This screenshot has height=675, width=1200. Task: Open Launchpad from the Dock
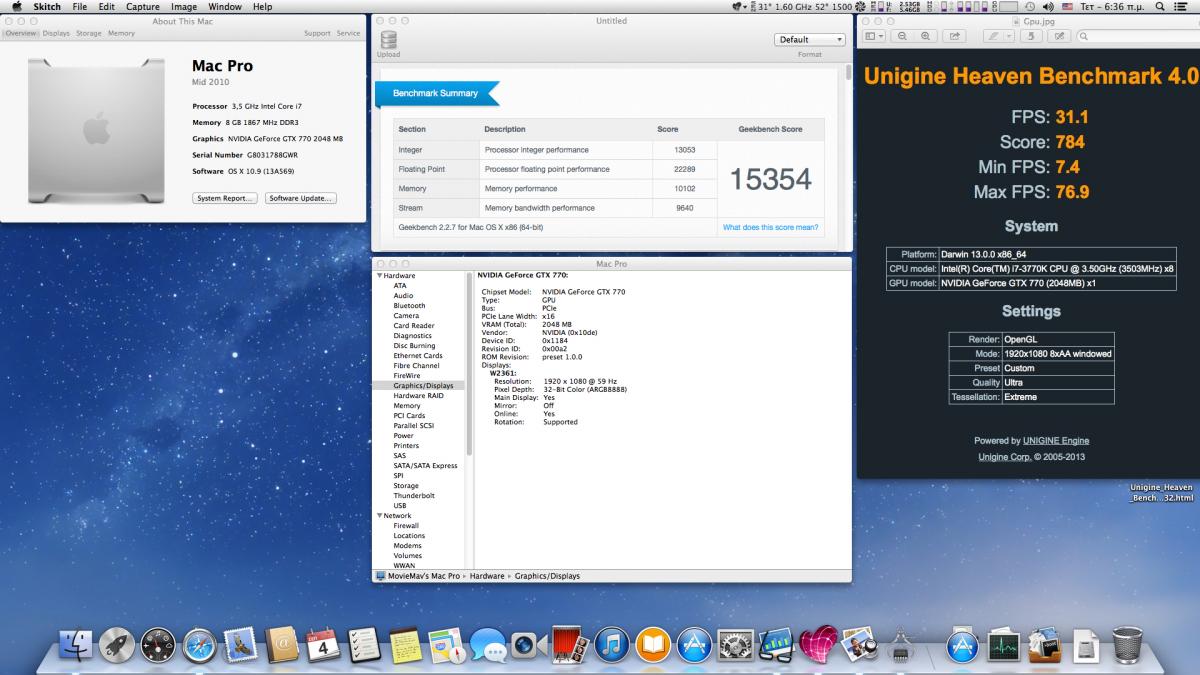click(118, 646)
